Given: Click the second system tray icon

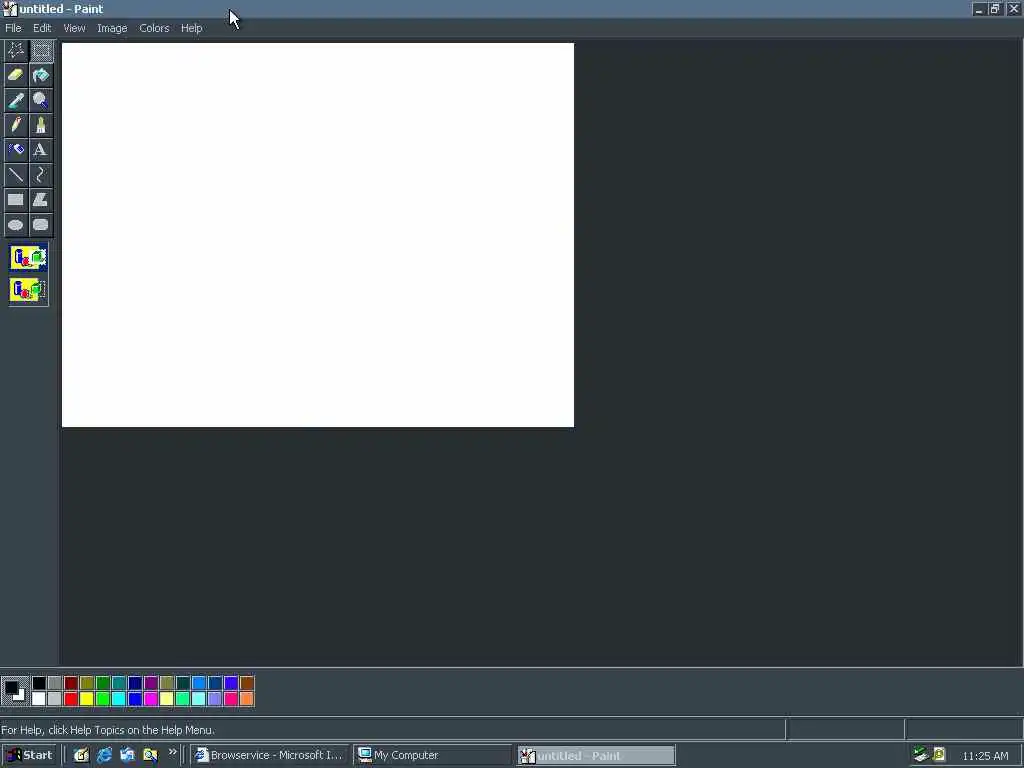Looking at the screenshot, I should (x=939, y=754).
